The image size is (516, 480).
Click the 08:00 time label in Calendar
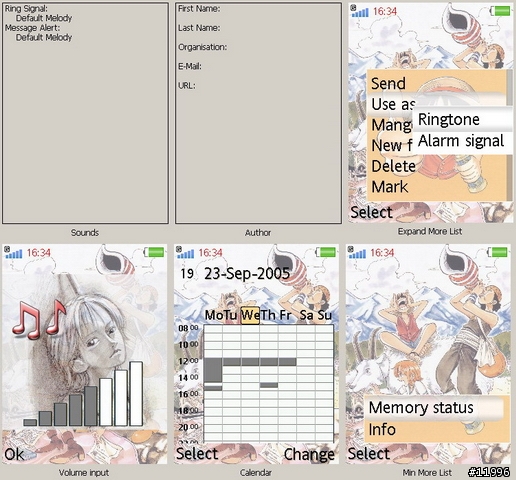(188, 328)
